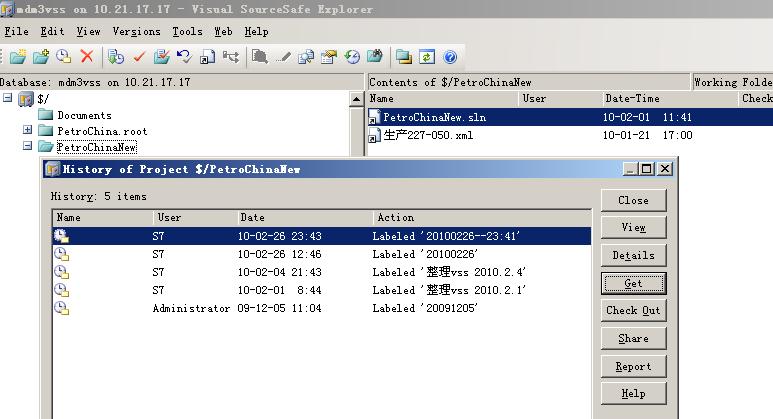Open the Versions menu

pos(137,32)
